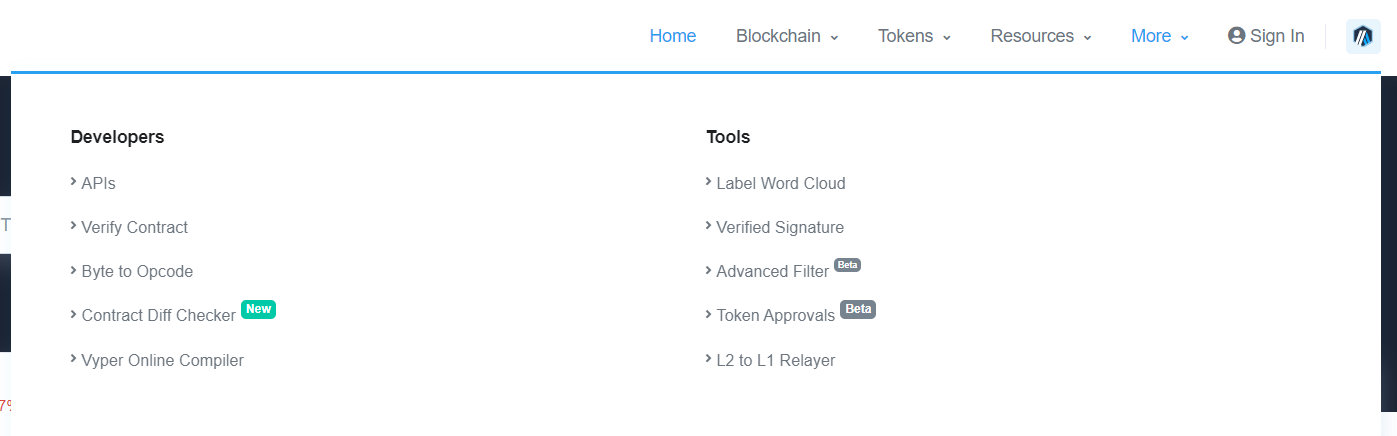1397x436 pixels.
Task: Click the Beta badge next to Token Approvals
Action: 858,309
